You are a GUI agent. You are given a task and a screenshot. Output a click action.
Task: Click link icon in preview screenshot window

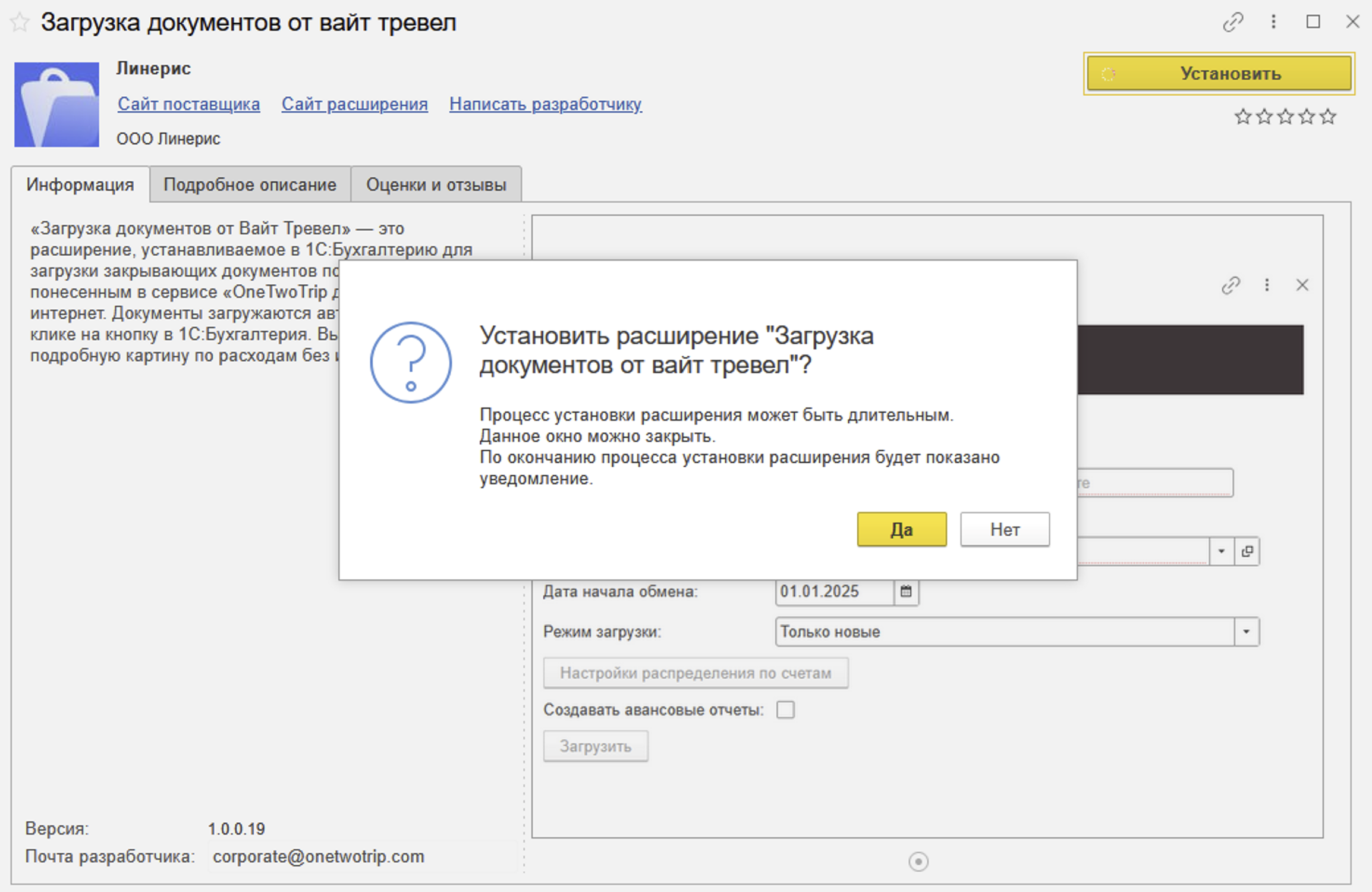(x=1231, y=285)
